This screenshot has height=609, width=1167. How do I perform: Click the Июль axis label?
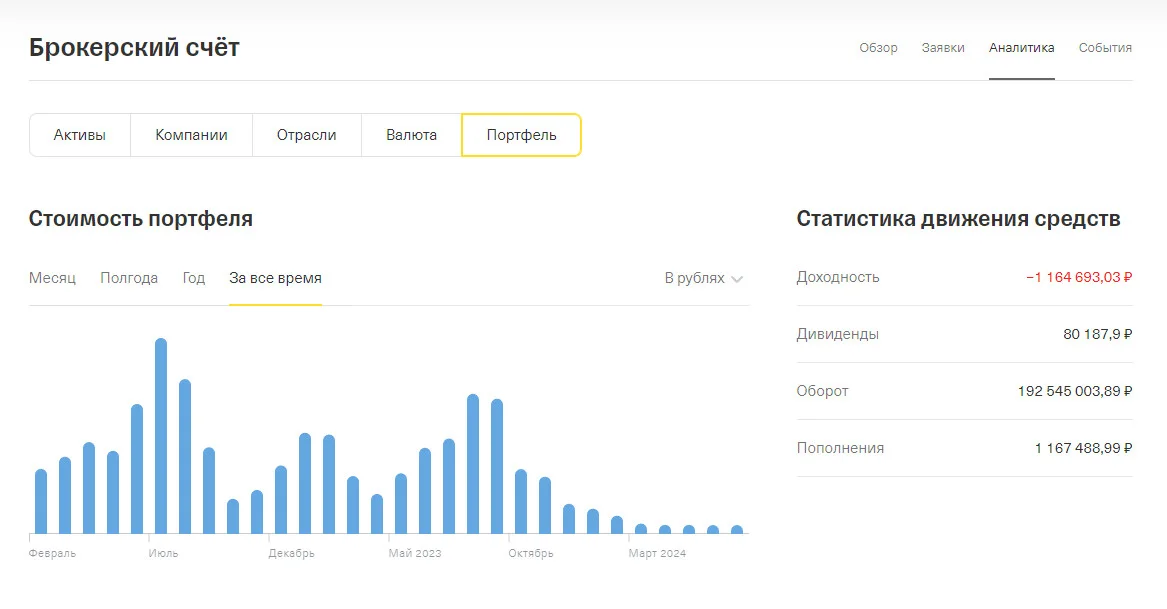[x=163, y=553]
